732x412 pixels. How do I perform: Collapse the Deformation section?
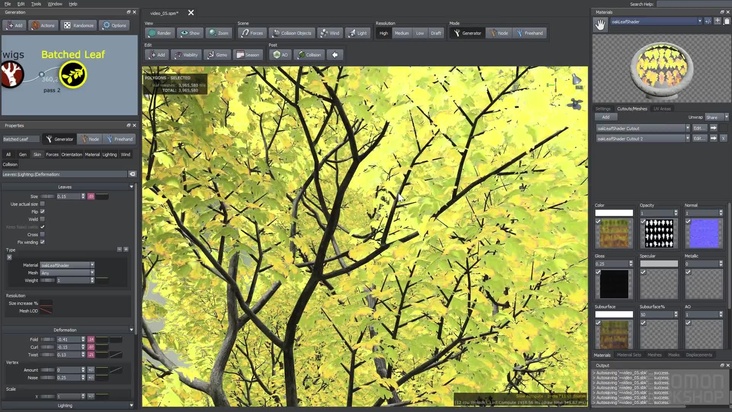pos(131,330)
